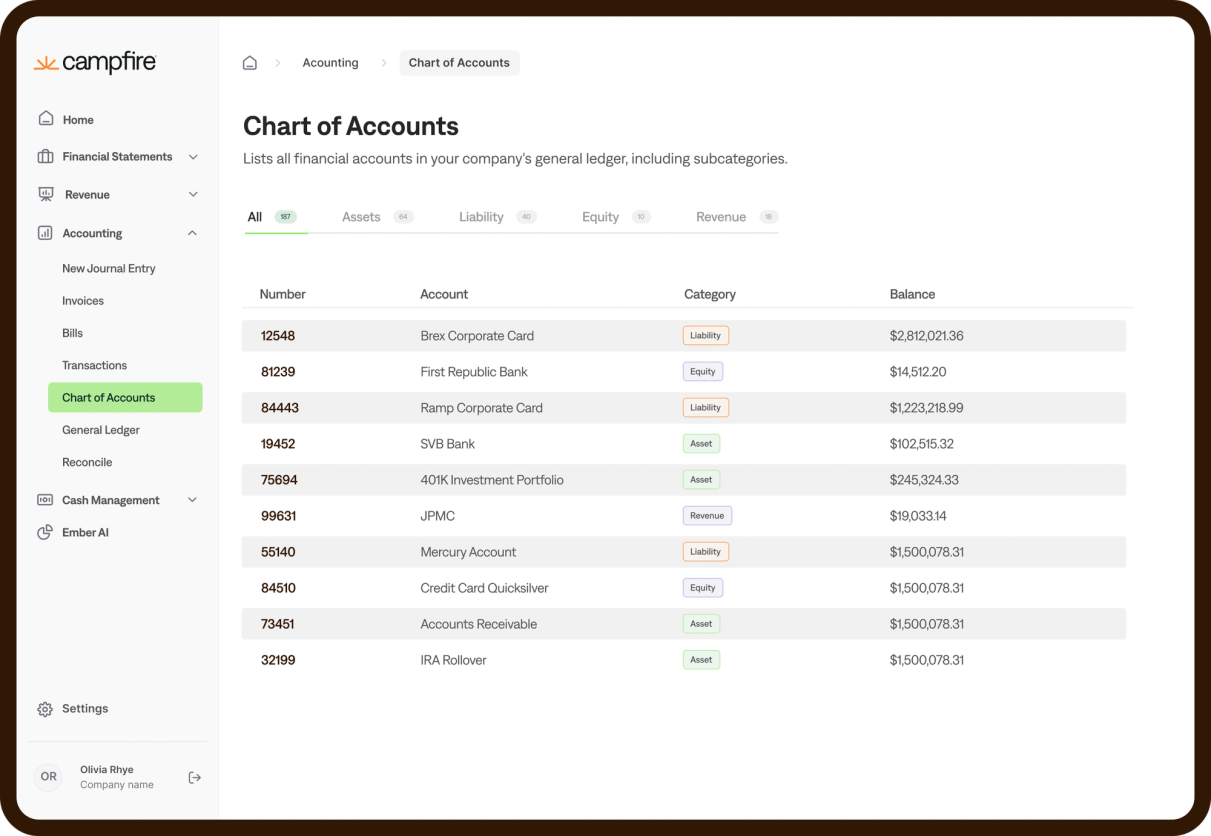Viewport: 1211px width, 836px height.
Task: Expand the Financial Statements chevron
Action: pos(193,157)
